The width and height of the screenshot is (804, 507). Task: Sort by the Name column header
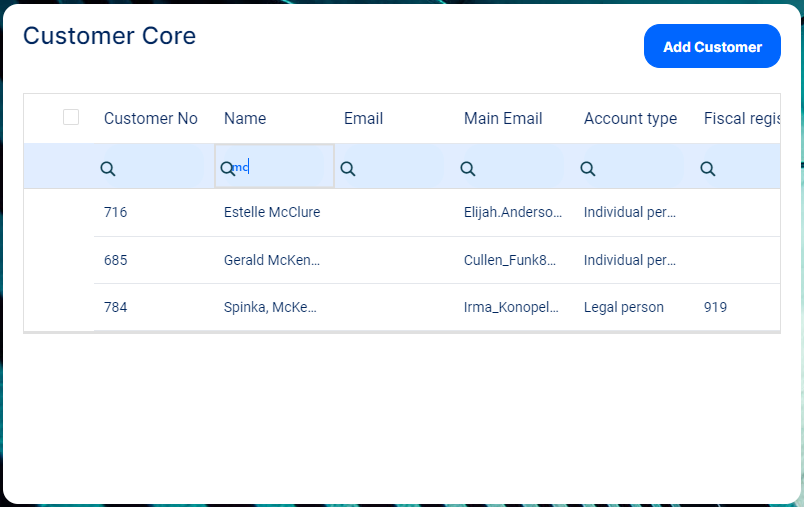click(x=245, y=118)
